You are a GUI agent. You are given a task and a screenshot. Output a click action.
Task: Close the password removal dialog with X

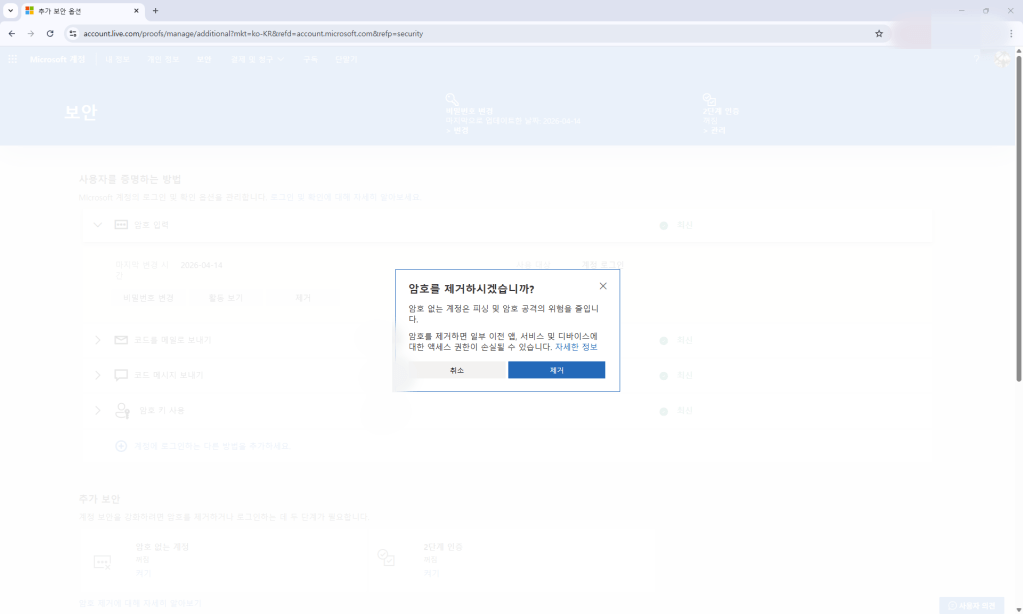click(x=602, y=286)
